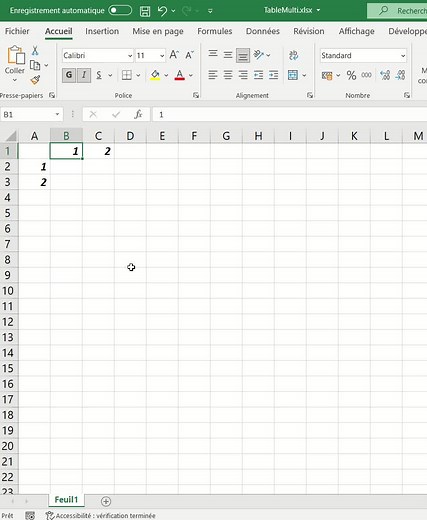This screenshot has width=427, height=520.
Task: Click the formula bar containing 1
Action: click(x=290, y=115)
